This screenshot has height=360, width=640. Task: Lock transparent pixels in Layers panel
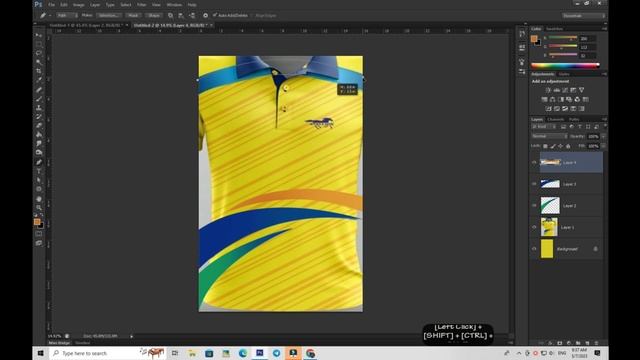(x=545, y=146)
